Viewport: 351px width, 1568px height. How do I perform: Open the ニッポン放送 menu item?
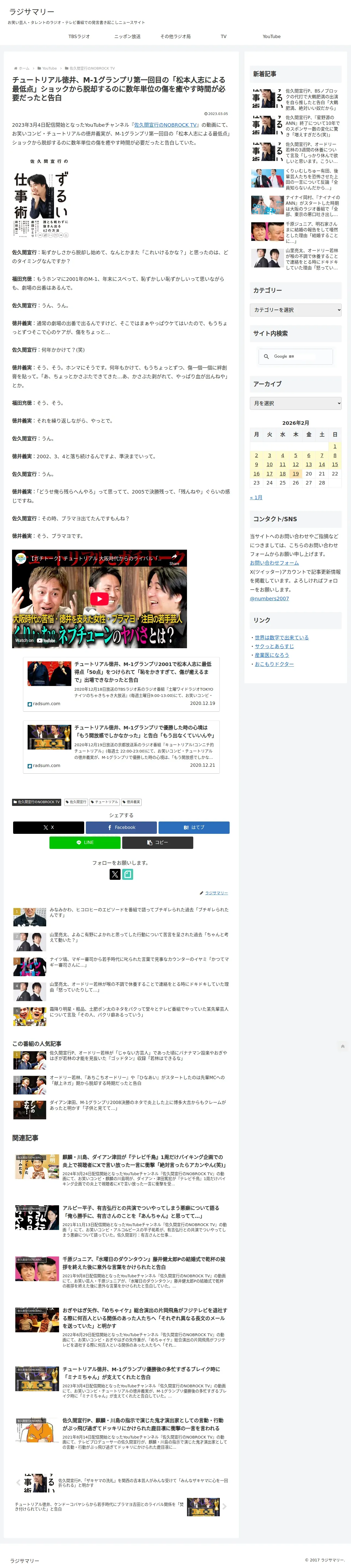(x=127, y=36)
